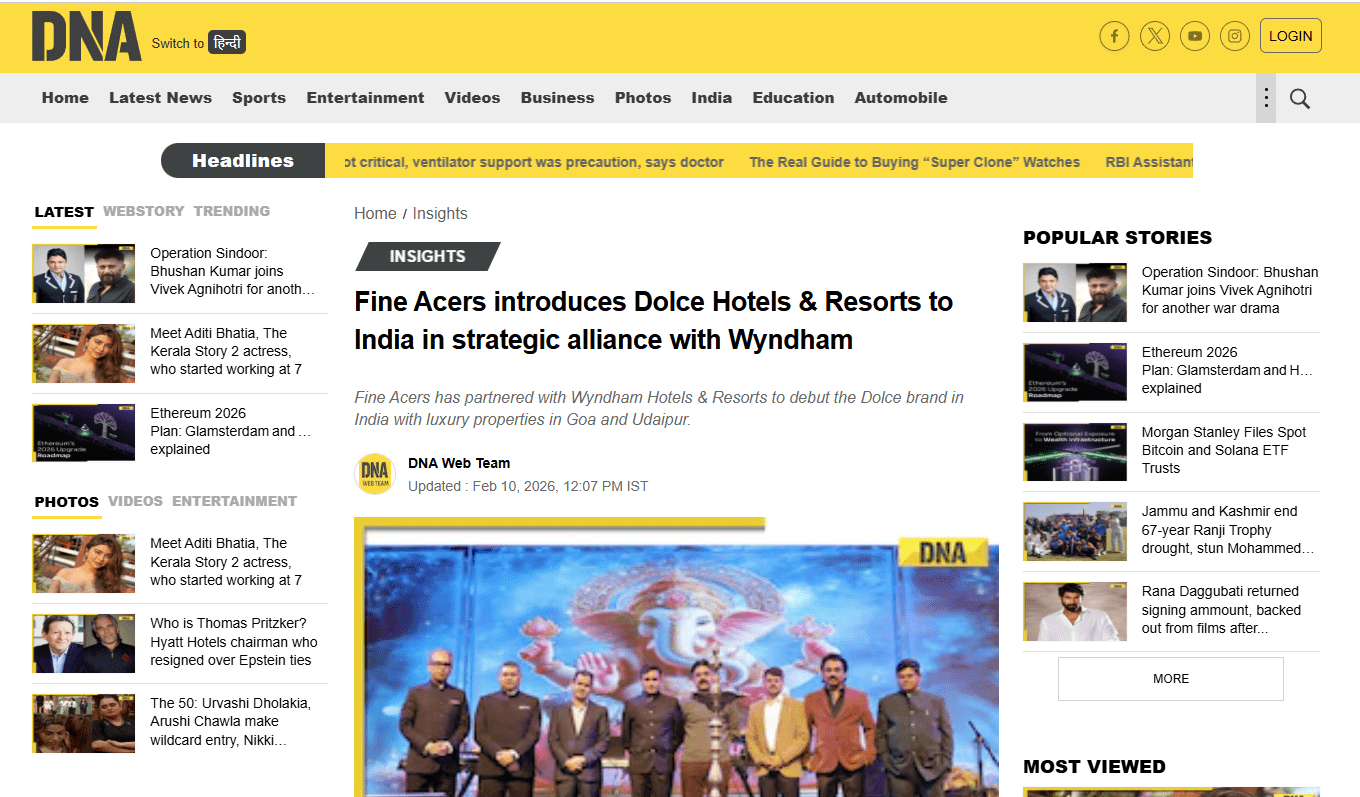Switch site language to Hindi
This screenshot has height=797, width=1360.
(227, 43)
